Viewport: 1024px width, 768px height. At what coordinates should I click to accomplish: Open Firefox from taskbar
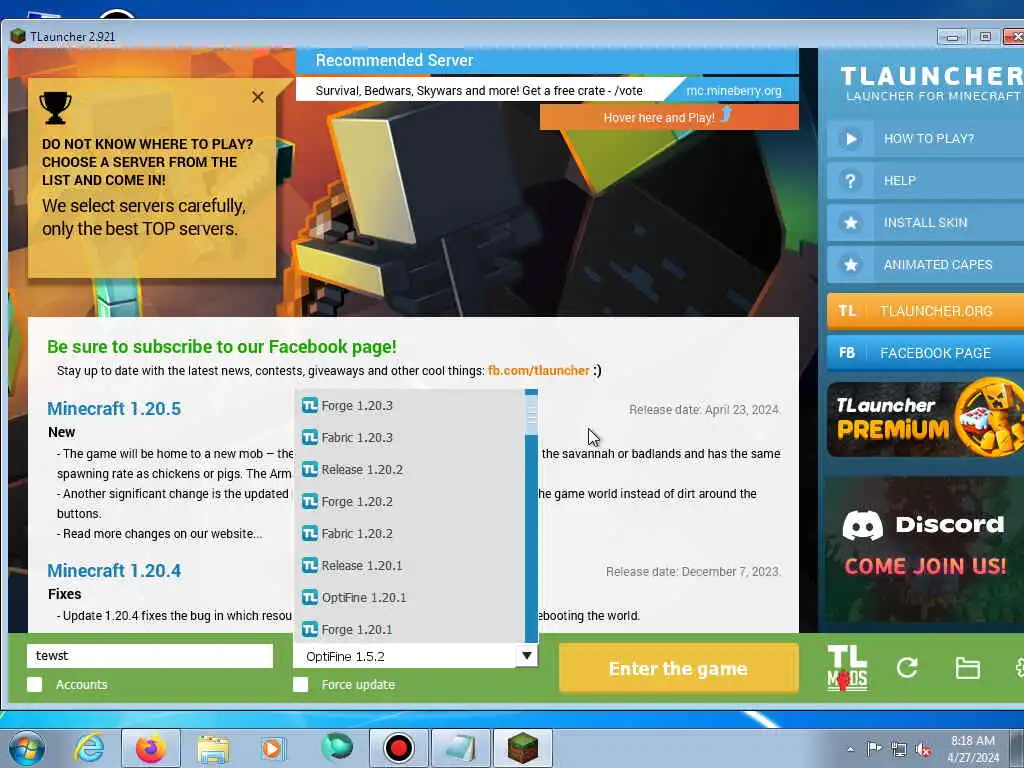(151, 748)
